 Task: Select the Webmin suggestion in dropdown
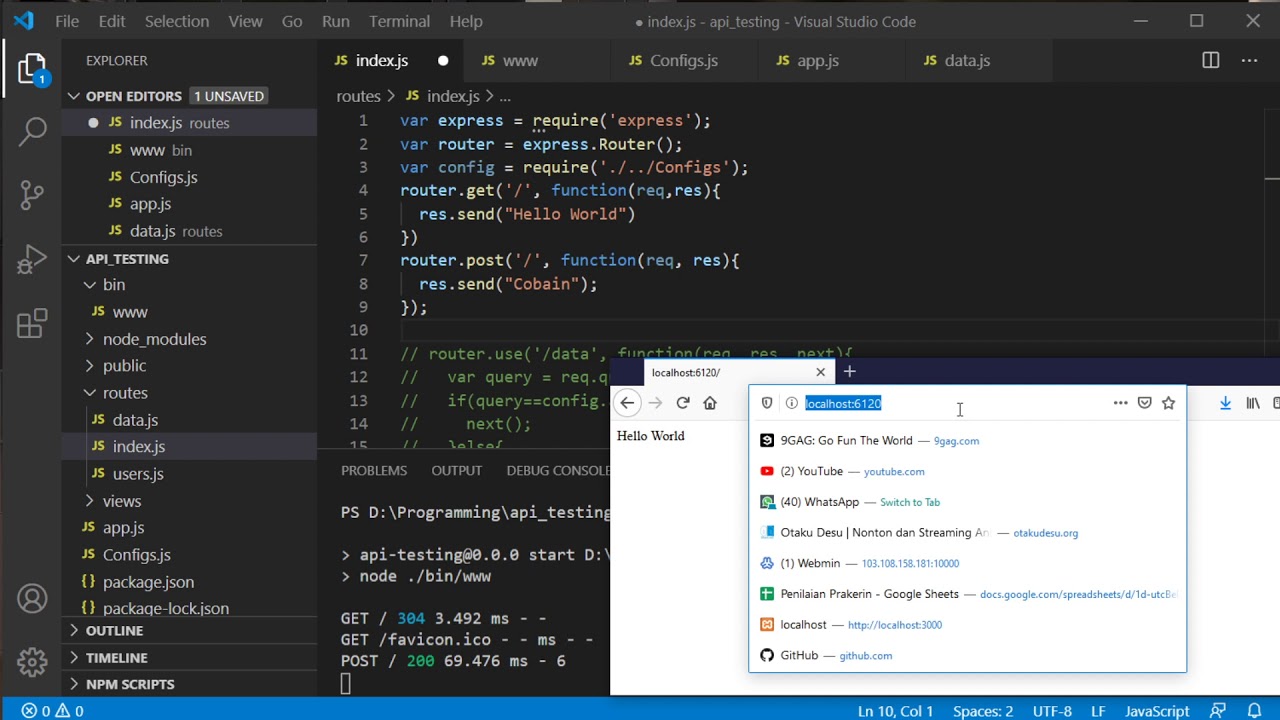pos(967,563)
